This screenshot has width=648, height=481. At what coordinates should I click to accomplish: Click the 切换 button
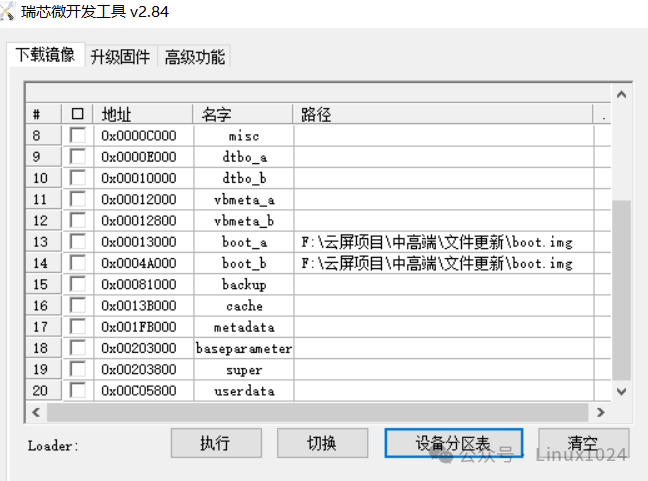(322, 443)
